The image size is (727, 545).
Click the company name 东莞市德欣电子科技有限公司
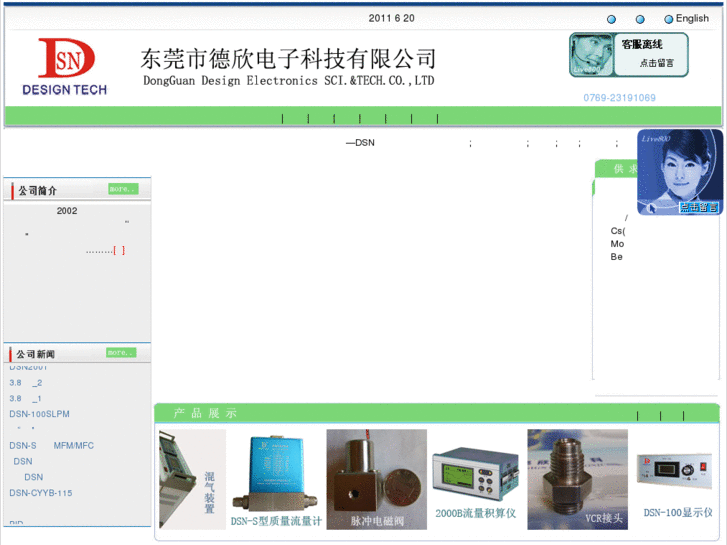[x=288, y=58]
